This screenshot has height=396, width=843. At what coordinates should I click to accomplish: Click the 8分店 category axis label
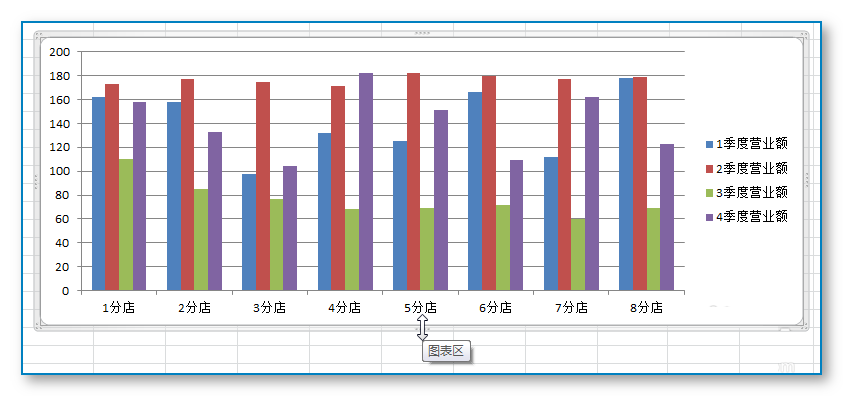[646, 308]
